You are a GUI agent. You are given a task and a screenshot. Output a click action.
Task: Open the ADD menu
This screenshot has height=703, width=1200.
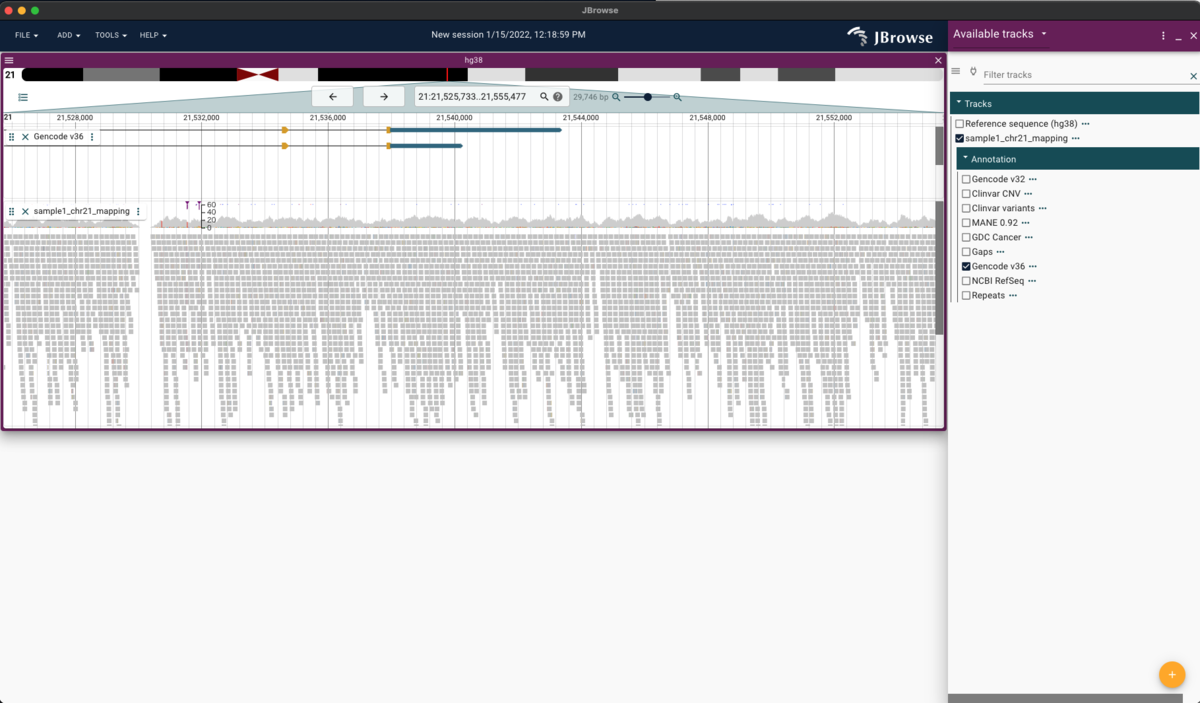[69, 35]
